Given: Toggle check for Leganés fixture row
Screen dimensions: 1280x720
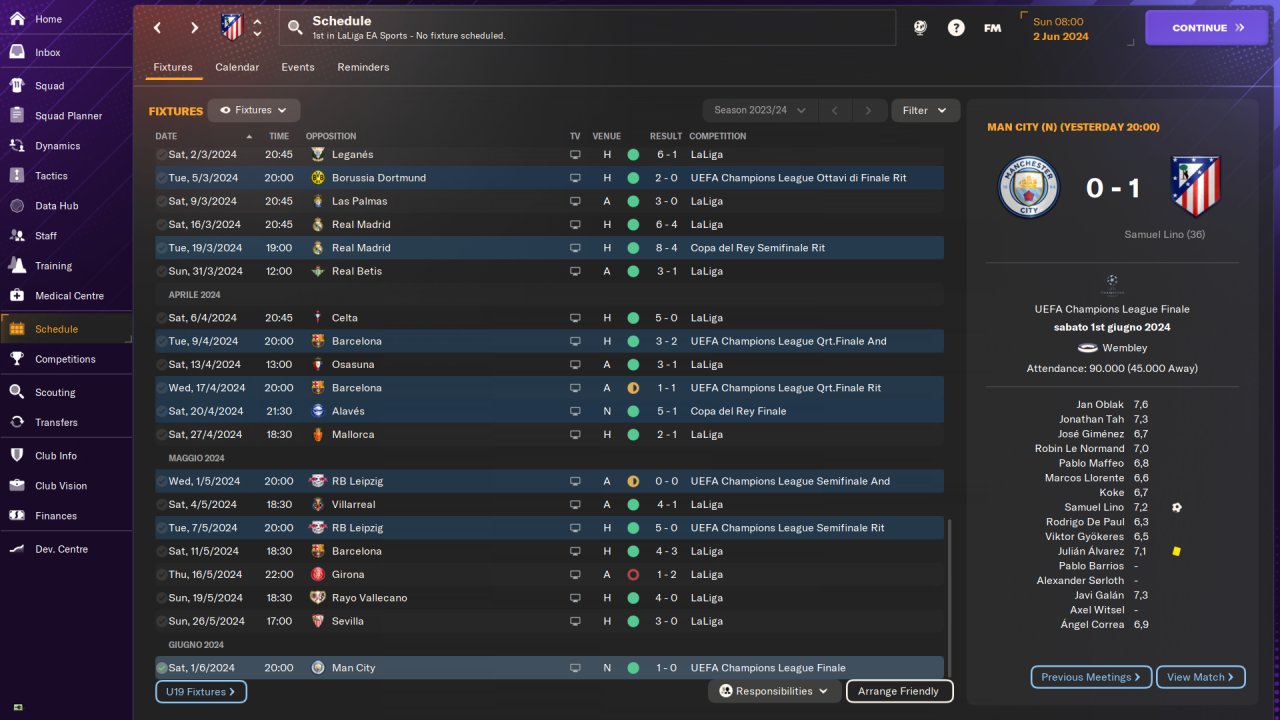Looking at the screenshot, I should tap(161, 154).
